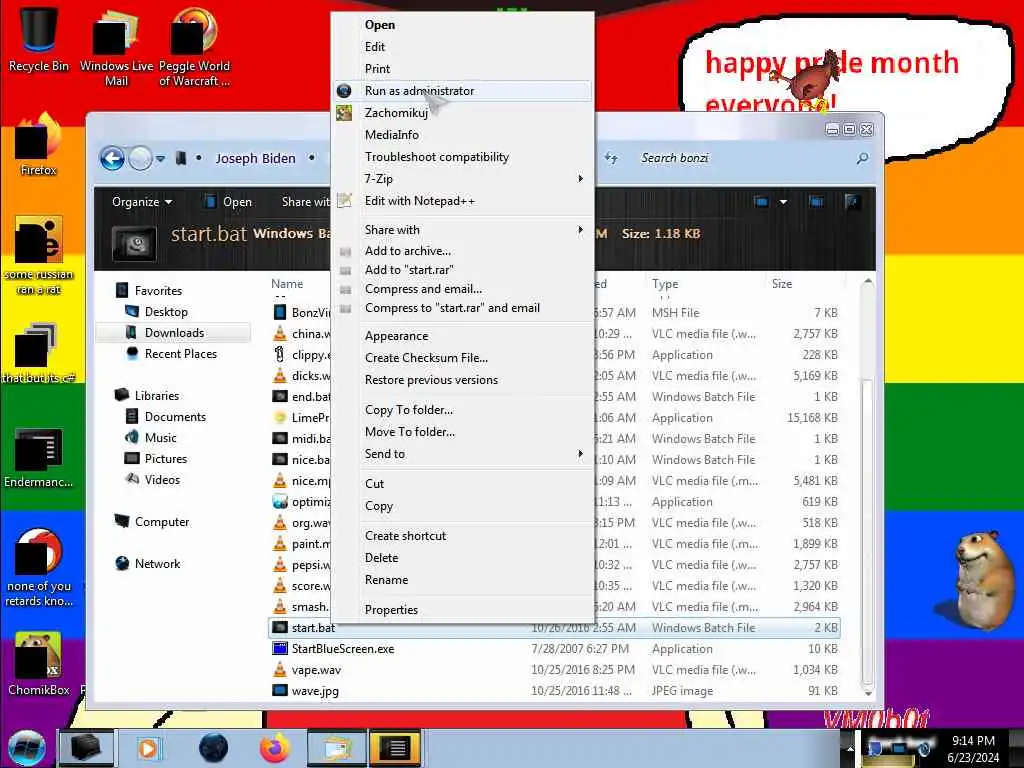Screen dimensions: 1024x768
Task: Expand the Send to submenu arrow
Action: pyautogui.click(x=580, y=453)
